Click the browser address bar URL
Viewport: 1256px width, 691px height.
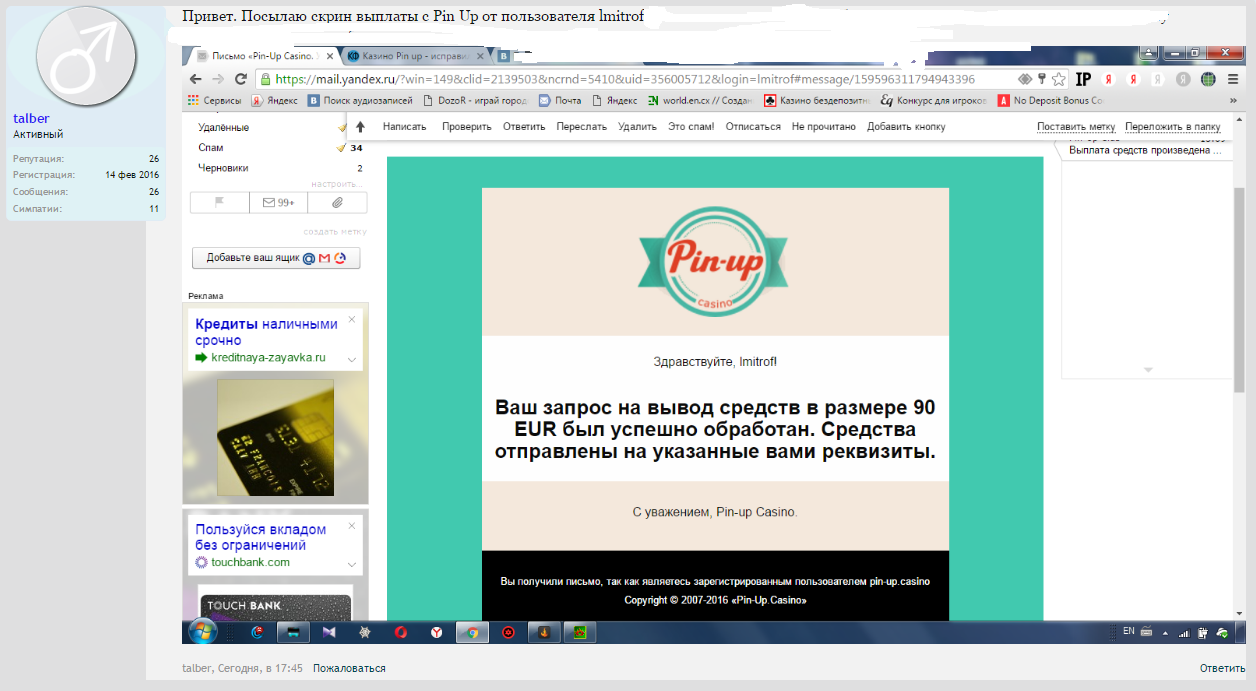625,79
